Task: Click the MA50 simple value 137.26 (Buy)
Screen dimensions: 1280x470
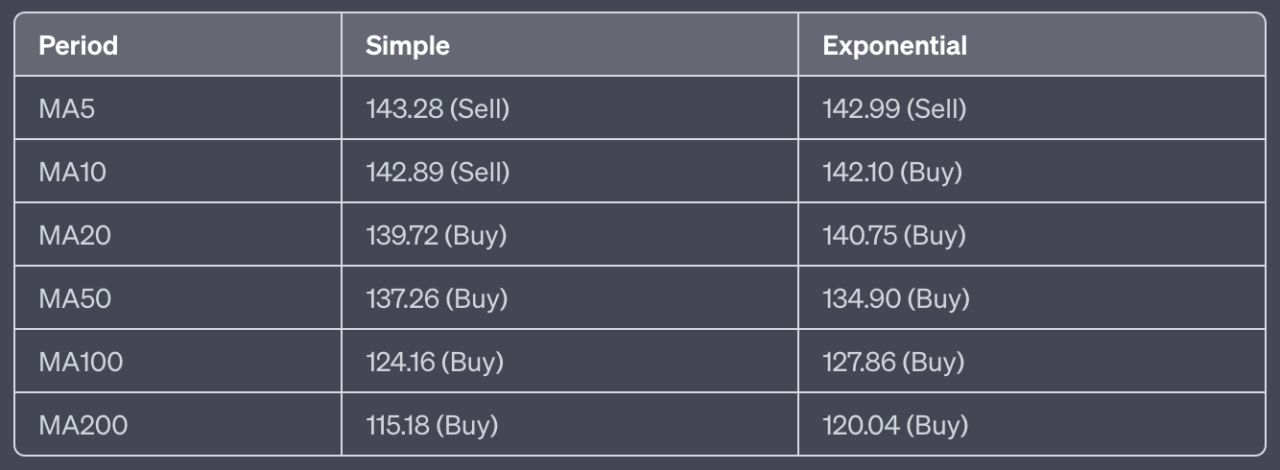Action: click(x=436, y=299)
